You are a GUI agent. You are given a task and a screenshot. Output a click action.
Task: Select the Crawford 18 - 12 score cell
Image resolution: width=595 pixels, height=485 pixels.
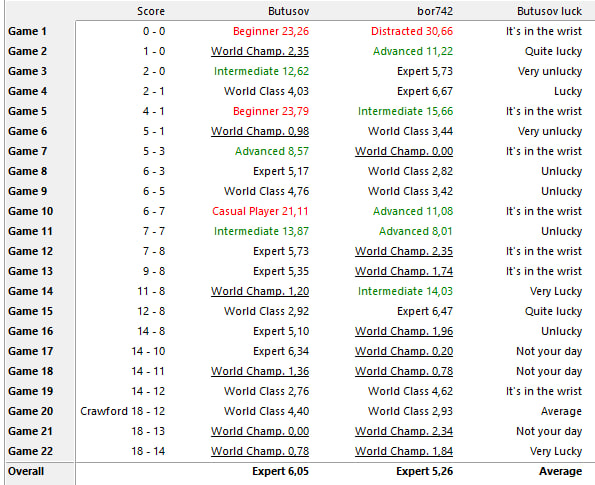123,411
